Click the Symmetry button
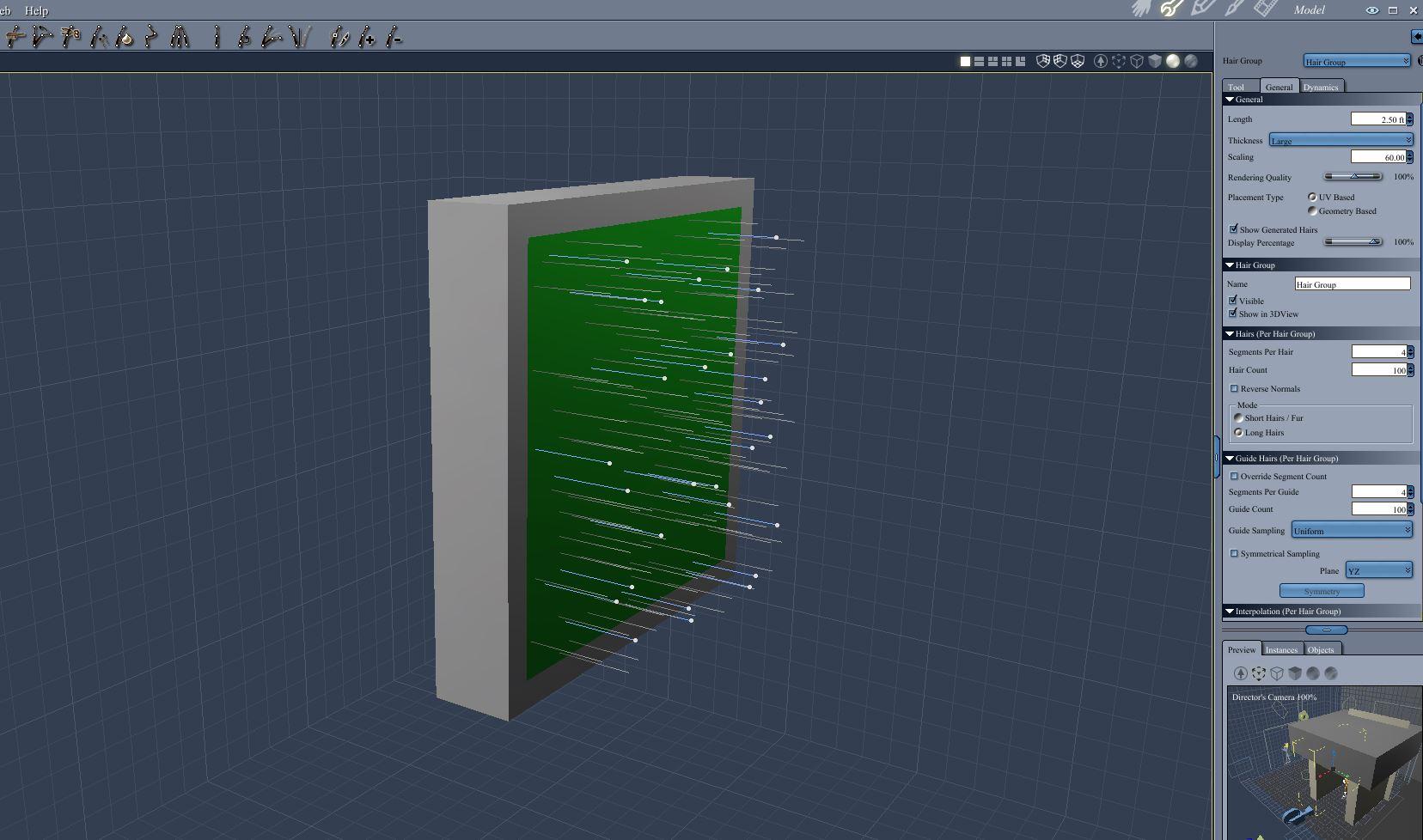The width and height of the screenshot is (1423, 840). (x=1322, y=591)
